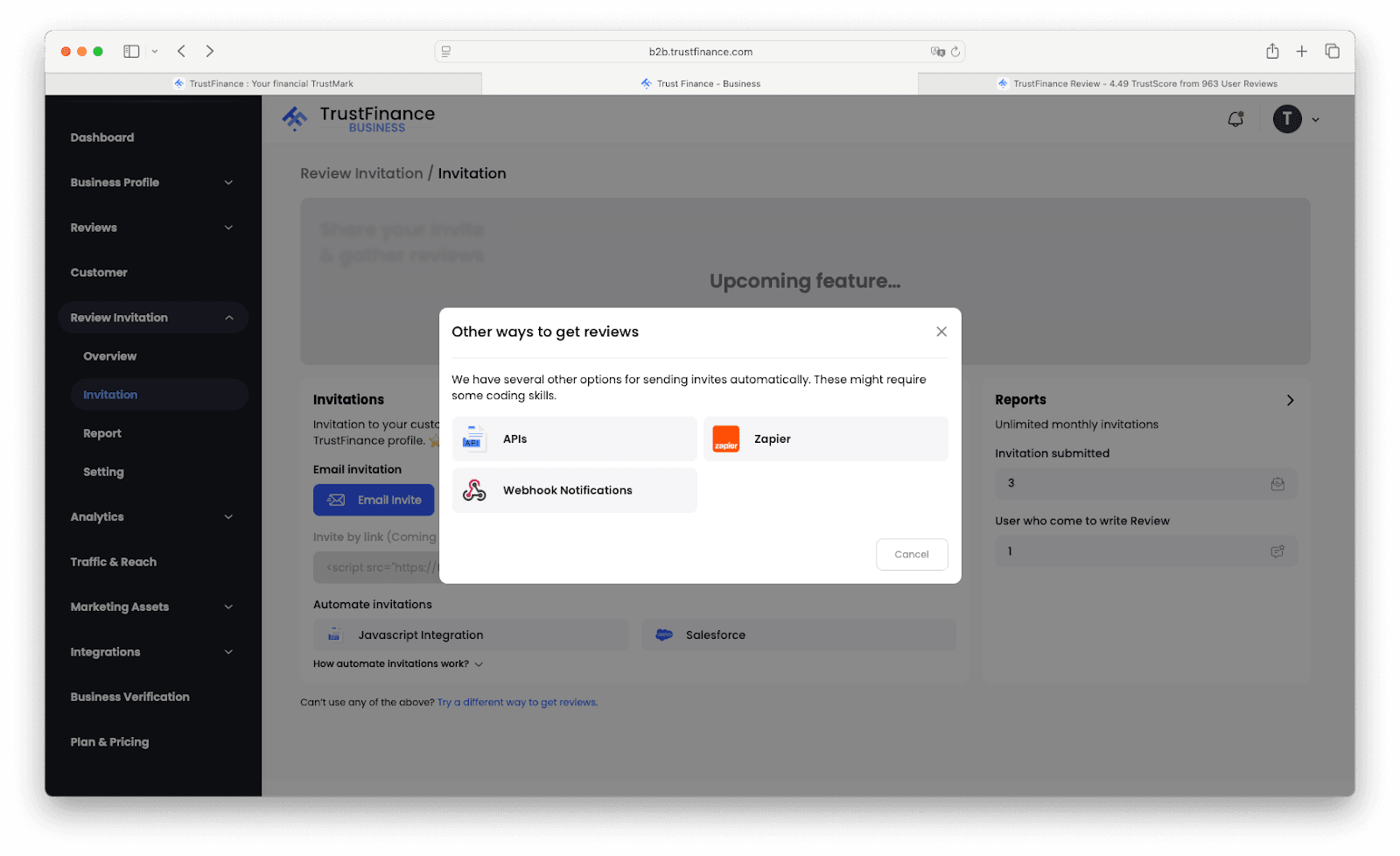
Task: Switch to TrustFinance : Your financial TrustMark tab
Action: (x=263, y=84)
